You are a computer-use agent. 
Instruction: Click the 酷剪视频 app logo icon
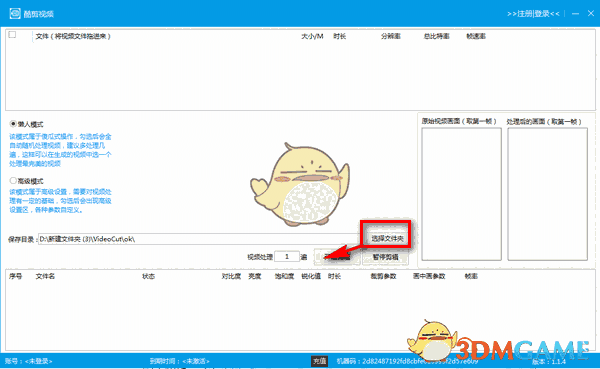click(15, 13)
